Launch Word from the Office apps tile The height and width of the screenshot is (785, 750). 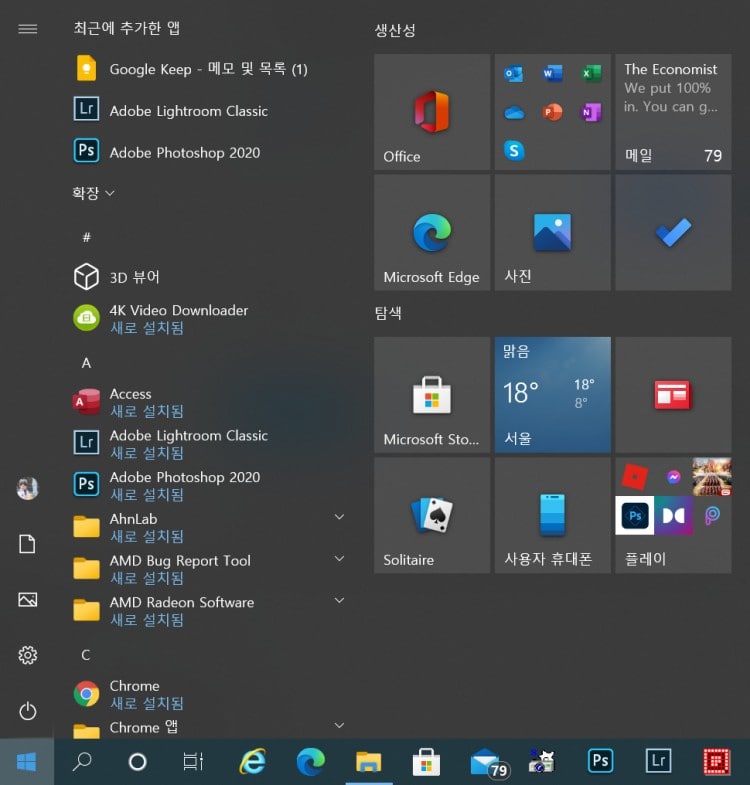pos(552,74)
